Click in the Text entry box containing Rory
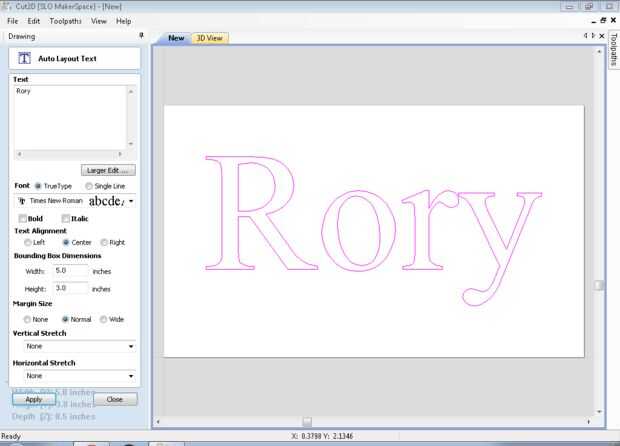The image size is (620, 446). pyautogui.click(x=71, y=117)
